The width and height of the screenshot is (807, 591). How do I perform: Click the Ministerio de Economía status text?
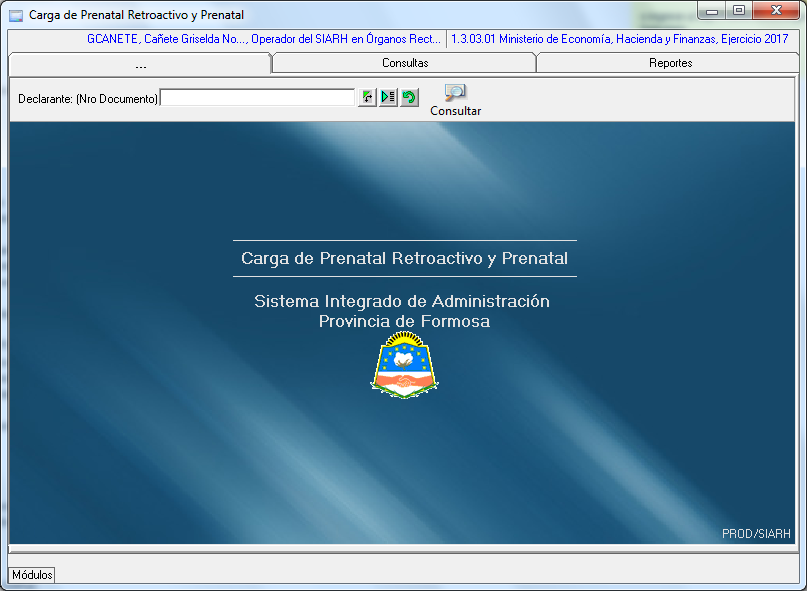620,39
